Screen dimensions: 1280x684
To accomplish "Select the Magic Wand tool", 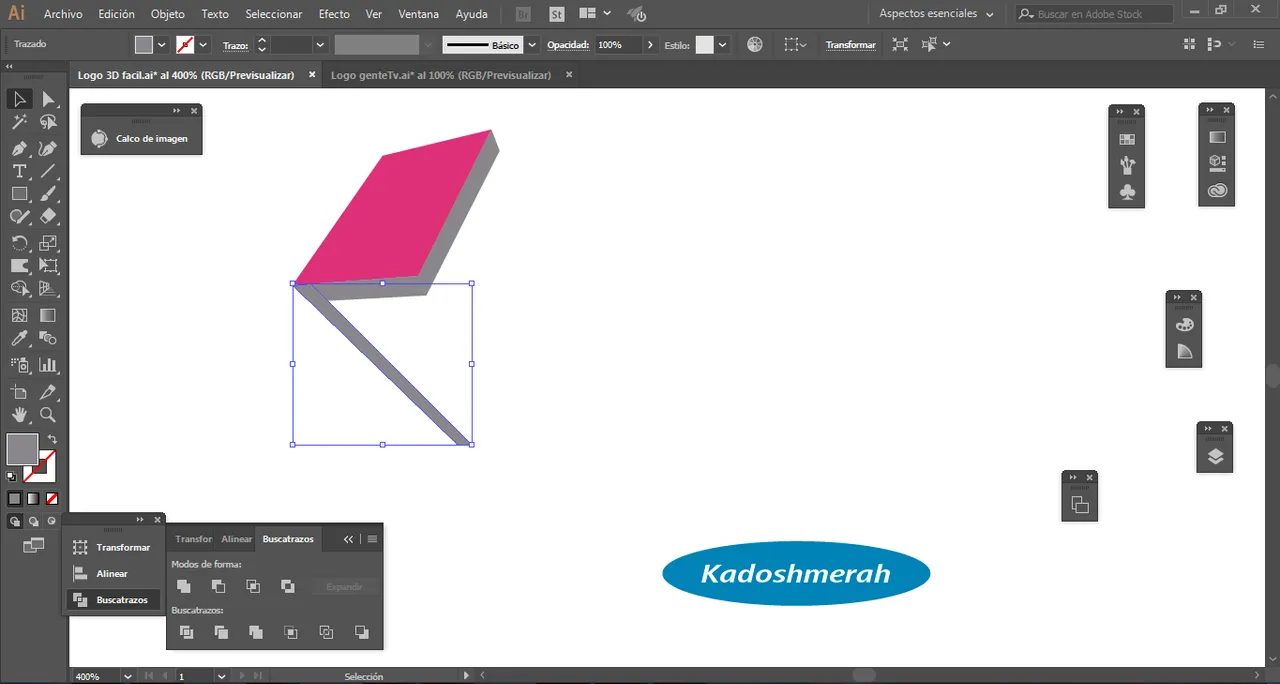I will [19, 122].
